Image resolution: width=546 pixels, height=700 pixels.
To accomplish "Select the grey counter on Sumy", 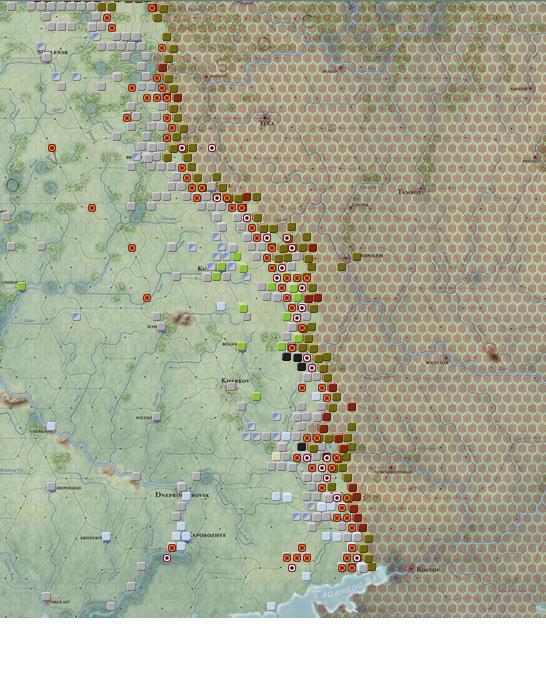I will click(x=162, y=326).
